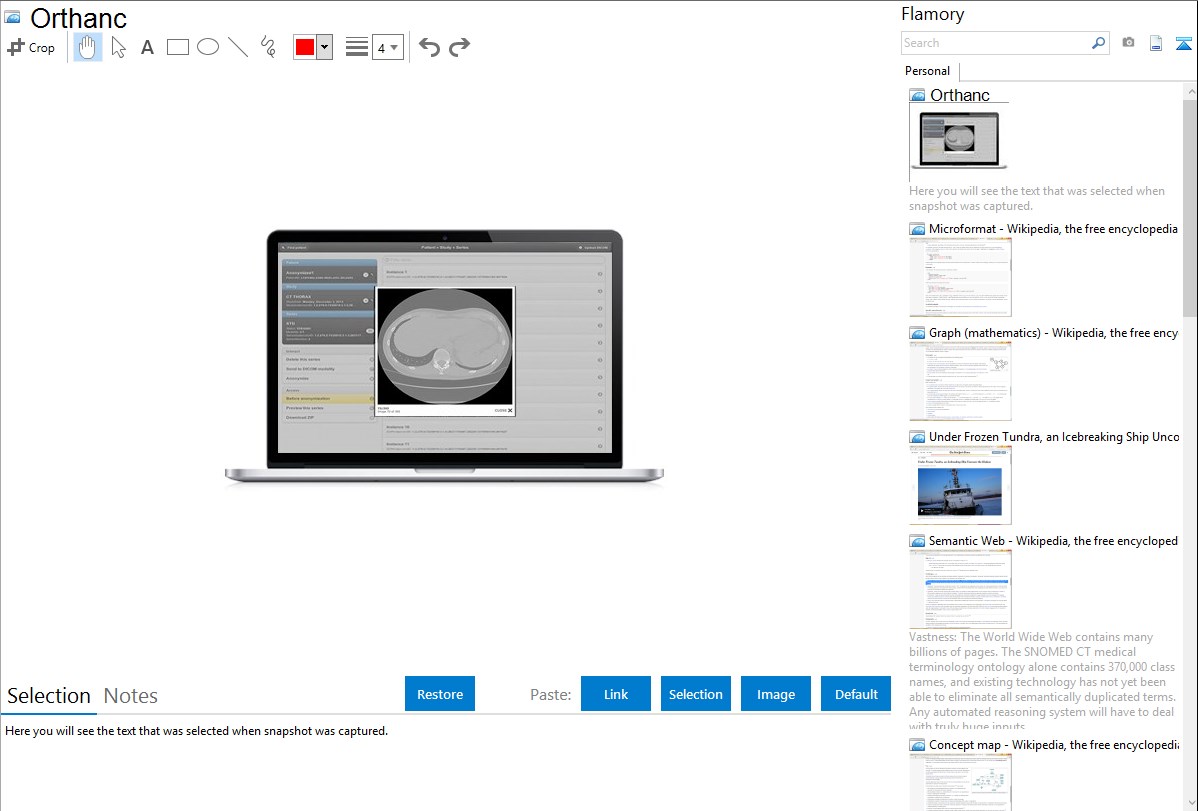The height and width of the screenshot is (811, 1198).
Task: Pick the ellipse drawing tool
Action: (208, 47)
